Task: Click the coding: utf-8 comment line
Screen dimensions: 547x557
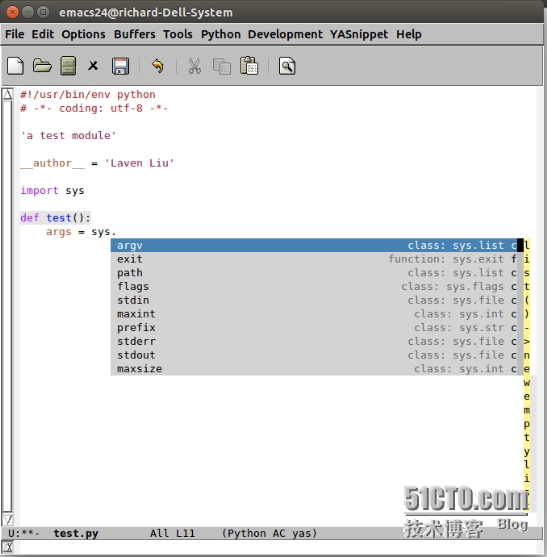Action: [94, 108]
